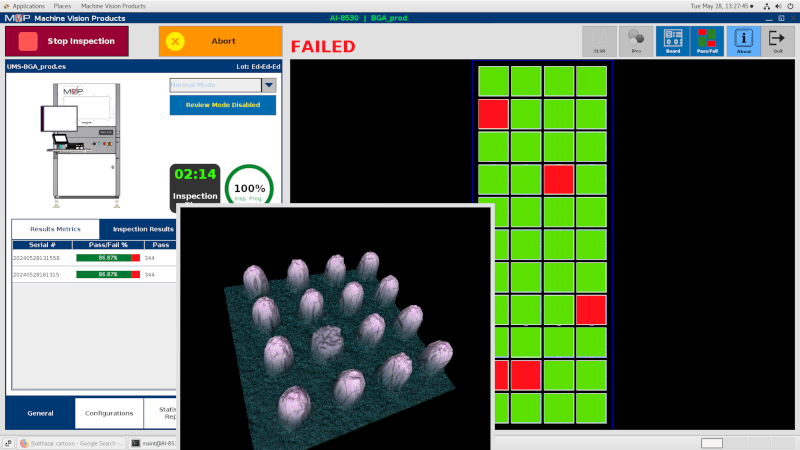Select serial number 20240528181315 row
Viewport: 800px width, 450px height.
point(94,274)
